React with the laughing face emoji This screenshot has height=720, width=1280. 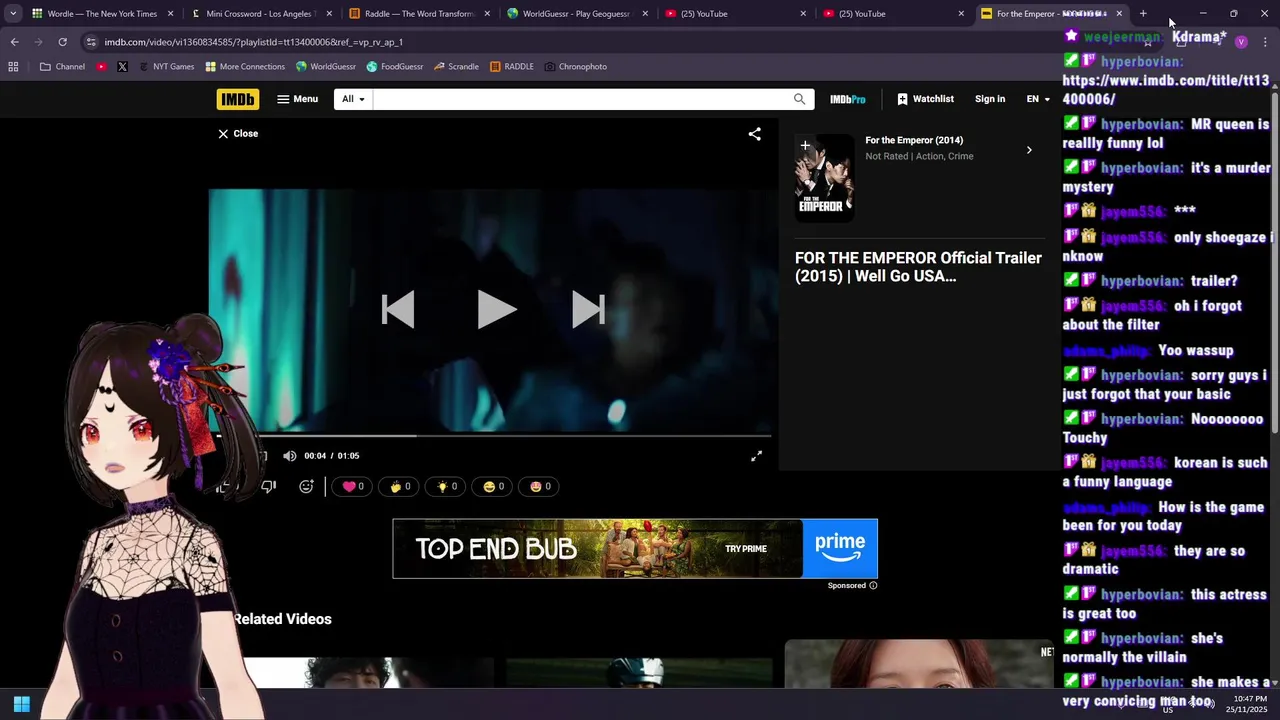pos(494,486)
